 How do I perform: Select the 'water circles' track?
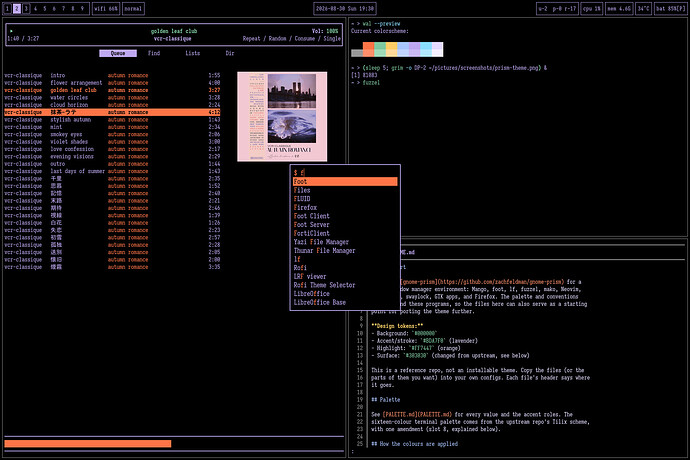click(112, 98)
